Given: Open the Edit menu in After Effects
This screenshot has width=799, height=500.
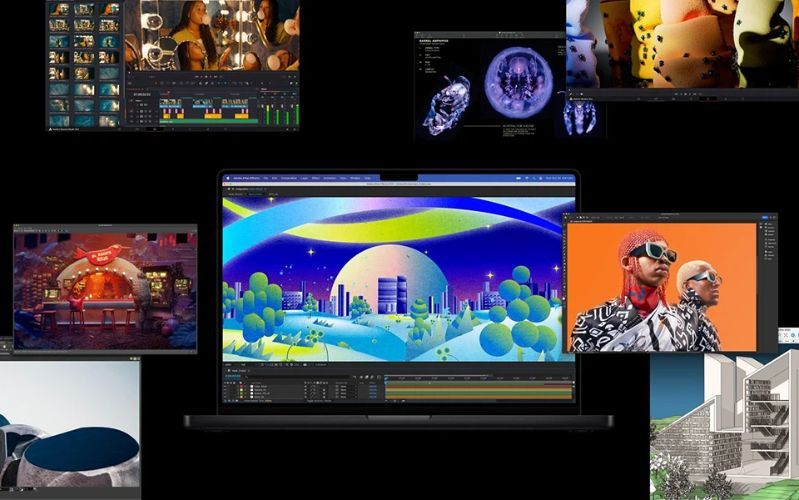Looking at the screenshot, I should click(x=275, y=178).
